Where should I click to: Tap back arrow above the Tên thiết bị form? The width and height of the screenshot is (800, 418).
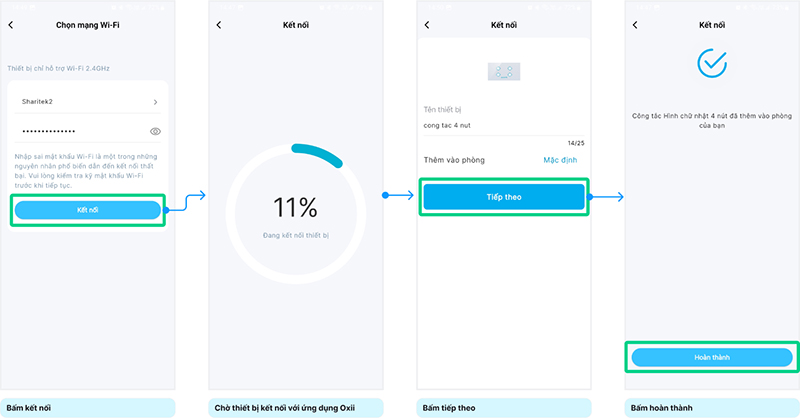coord(427,23)
